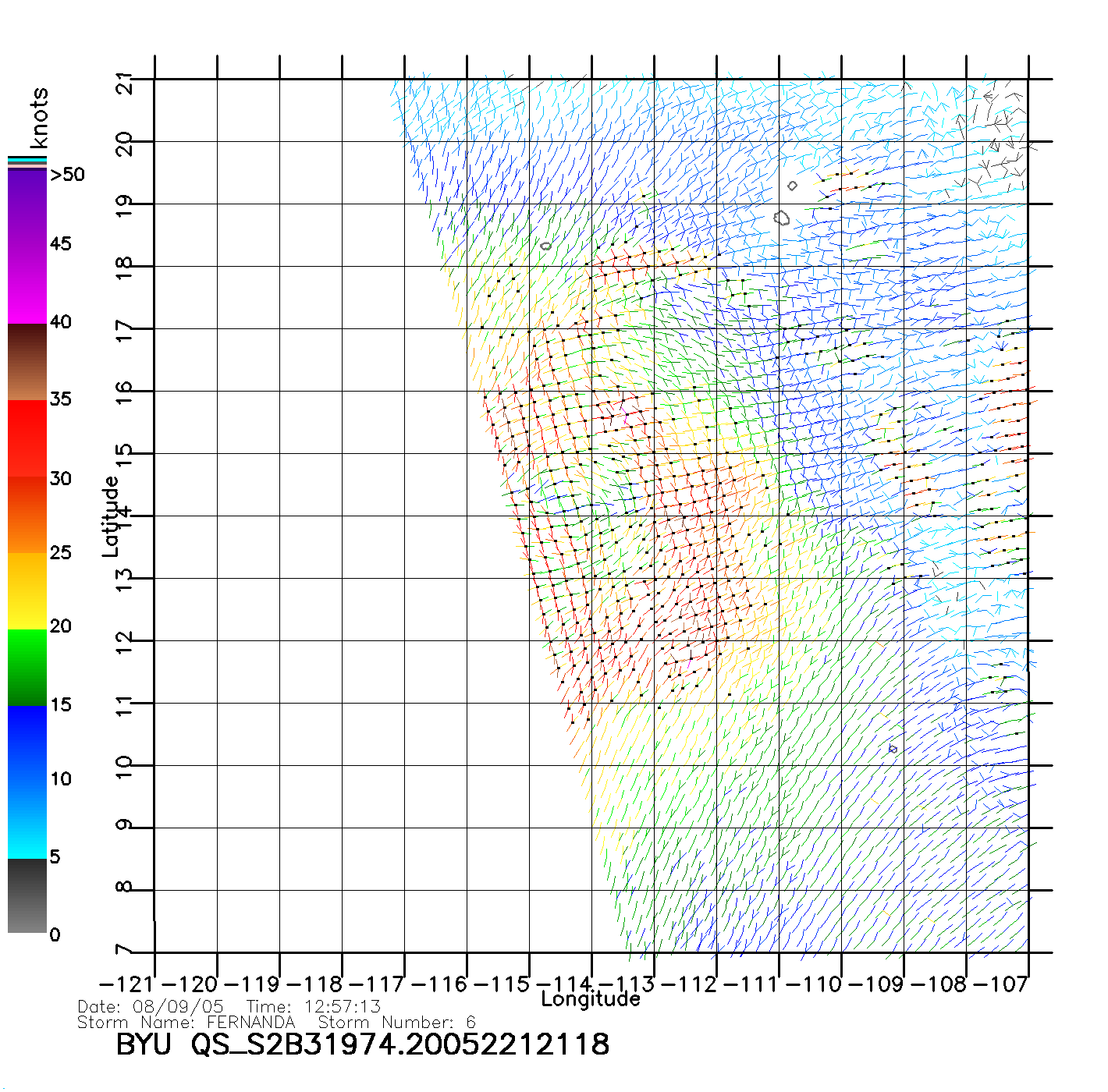Click the '>50' legend label

coord(67,175)
